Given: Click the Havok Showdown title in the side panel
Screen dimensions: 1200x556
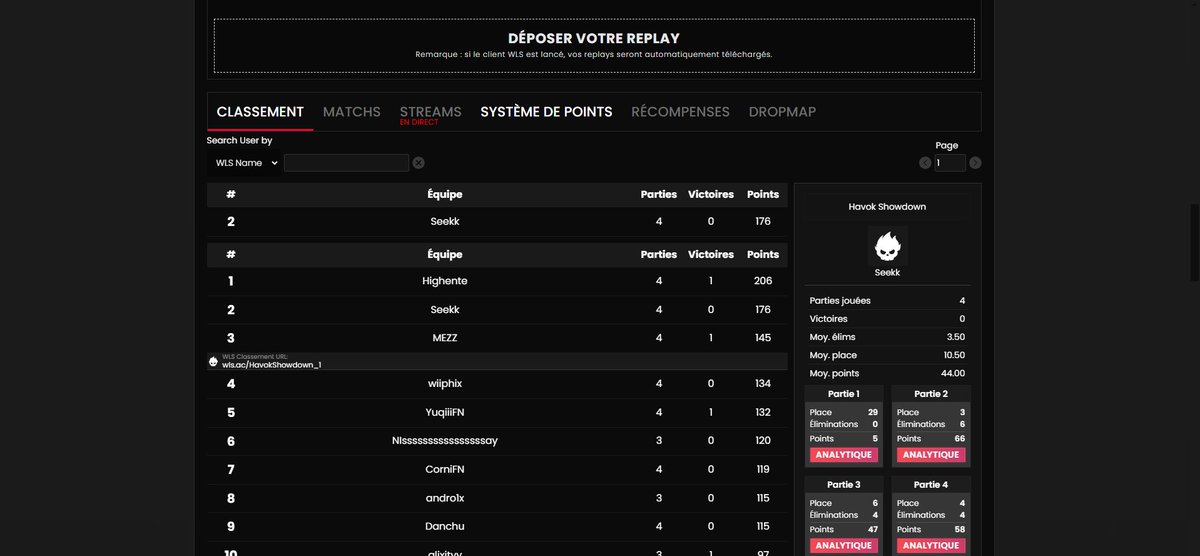Looking at the screenshot, I should click(x=887, y=207).
